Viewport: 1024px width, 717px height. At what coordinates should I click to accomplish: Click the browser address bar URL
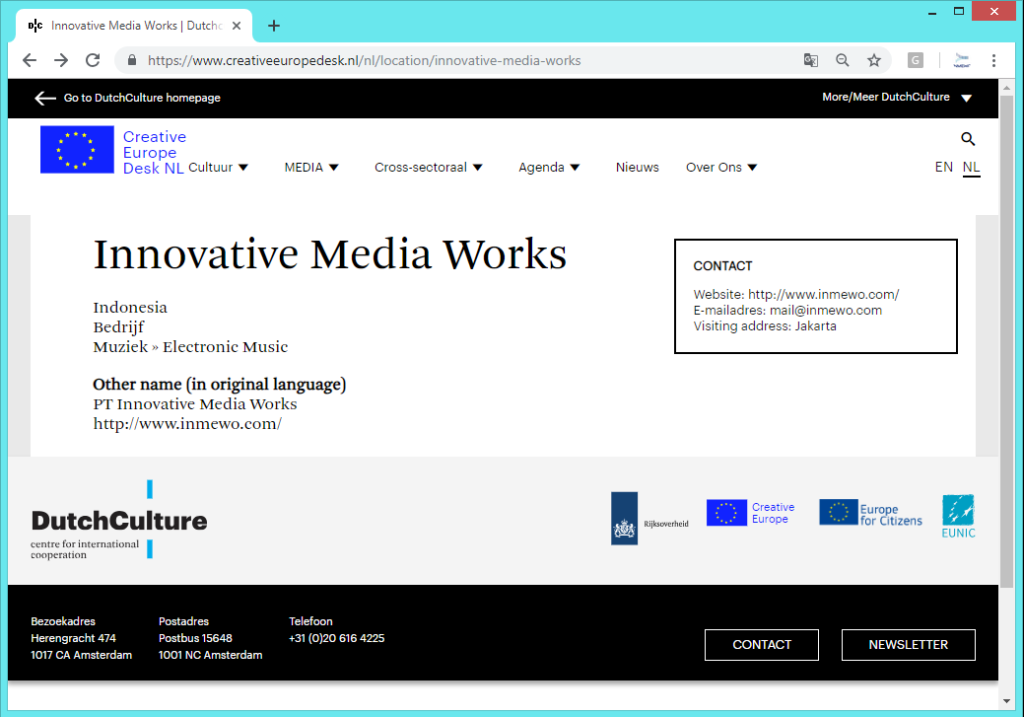(364, 61)
